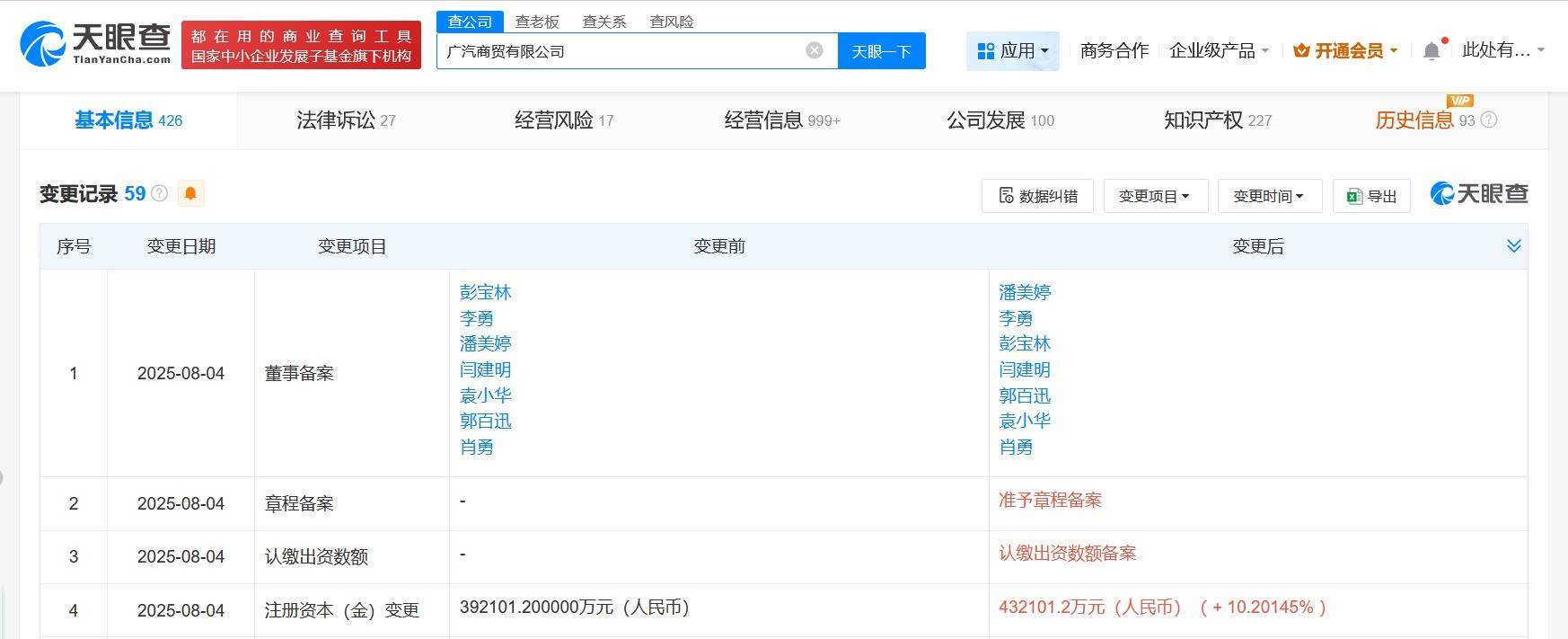Switch to 历史信息 VIP tab

pos(1425,120)
